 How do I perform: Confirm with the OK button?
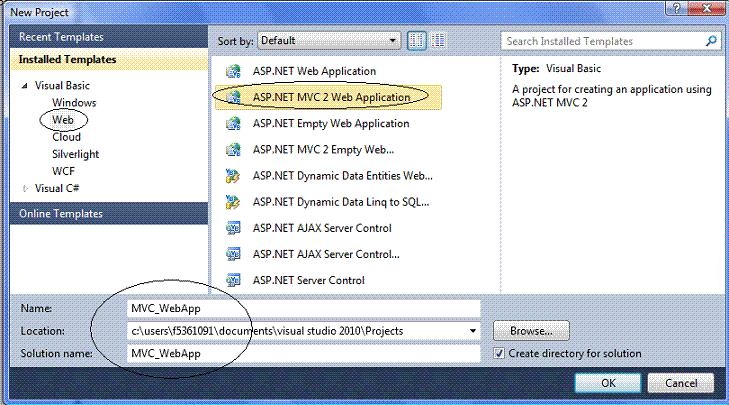[608, 383]
